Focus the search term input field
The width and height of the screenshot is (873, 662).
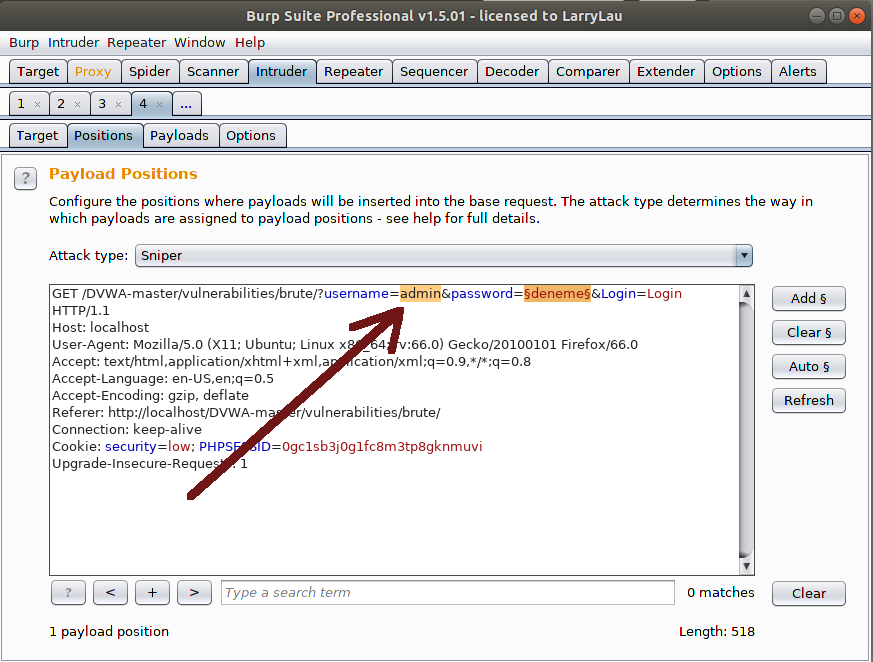448,592
